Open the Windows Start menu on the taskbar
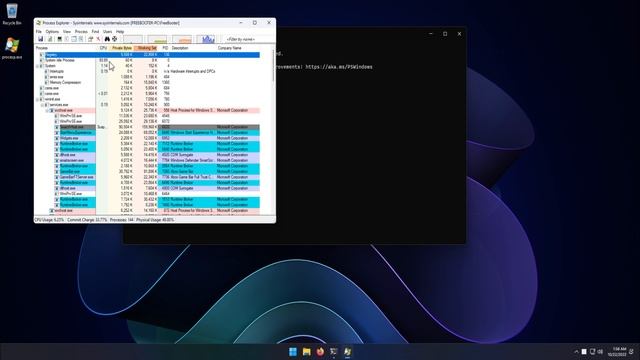The width and height of the screenshot is (640, 360). click(293, 351)
